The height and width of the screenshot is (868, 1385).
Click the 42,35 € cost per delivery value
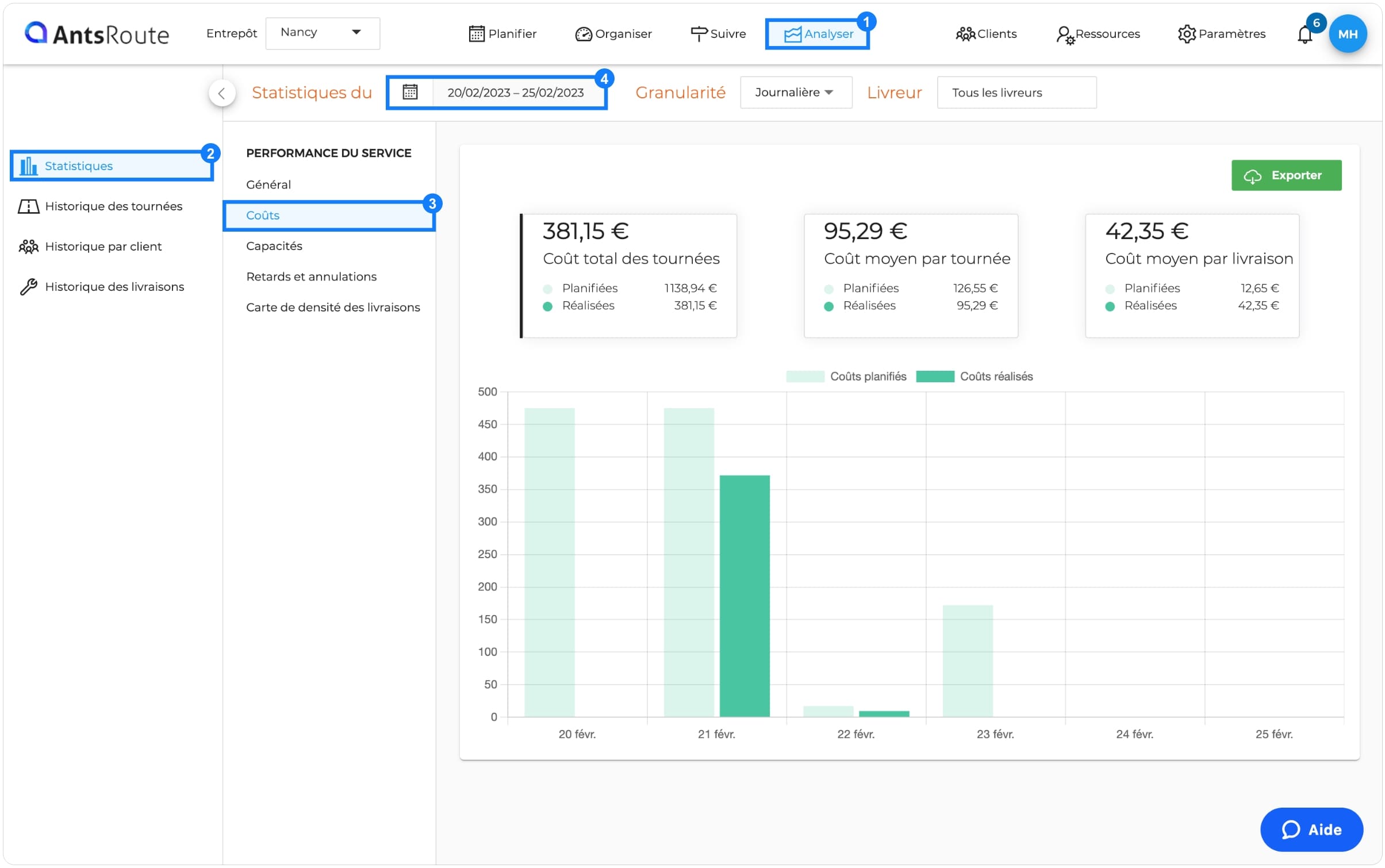pyautogui.click(x=1146, y=231)
